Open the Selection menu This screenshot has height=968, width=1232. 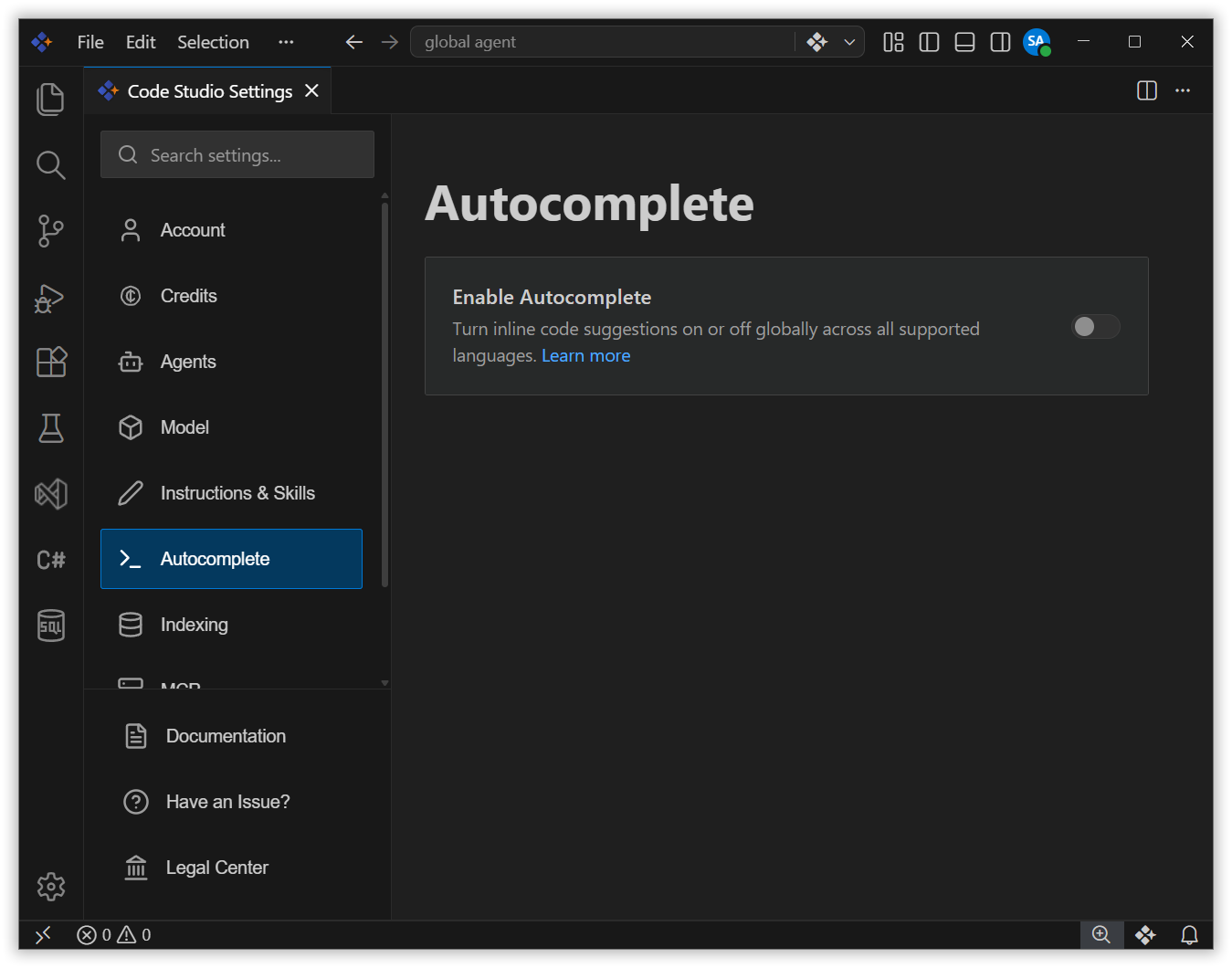coord(213,42)
